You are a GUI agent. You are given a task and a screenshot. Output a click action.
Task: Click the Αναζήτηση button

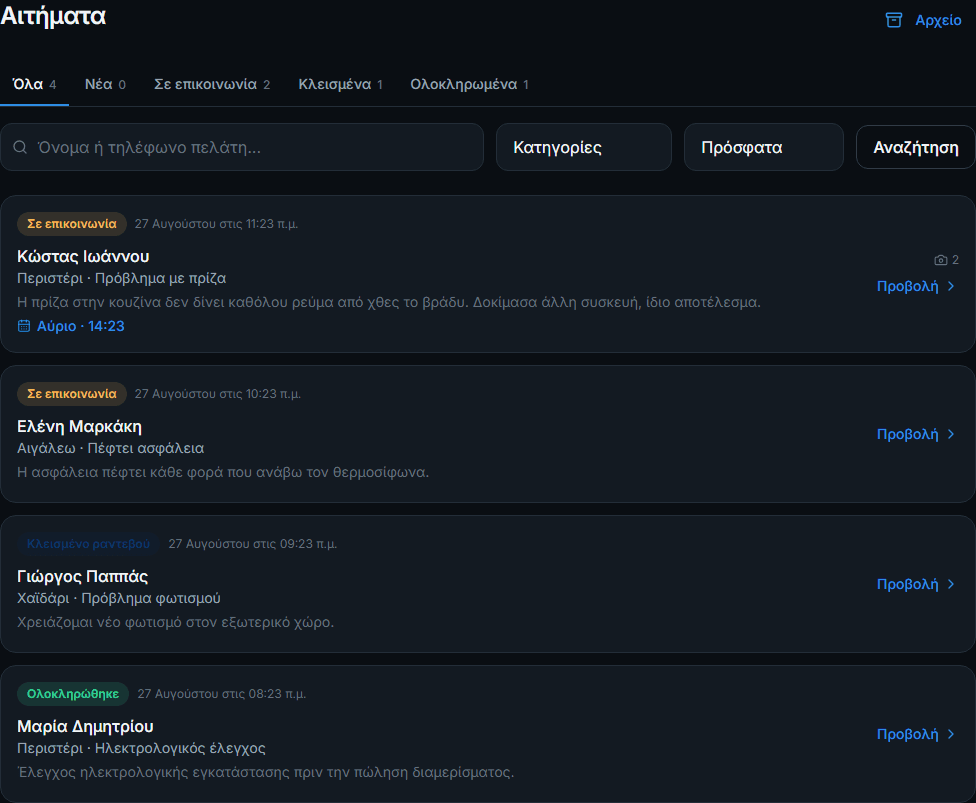[916, 147]
